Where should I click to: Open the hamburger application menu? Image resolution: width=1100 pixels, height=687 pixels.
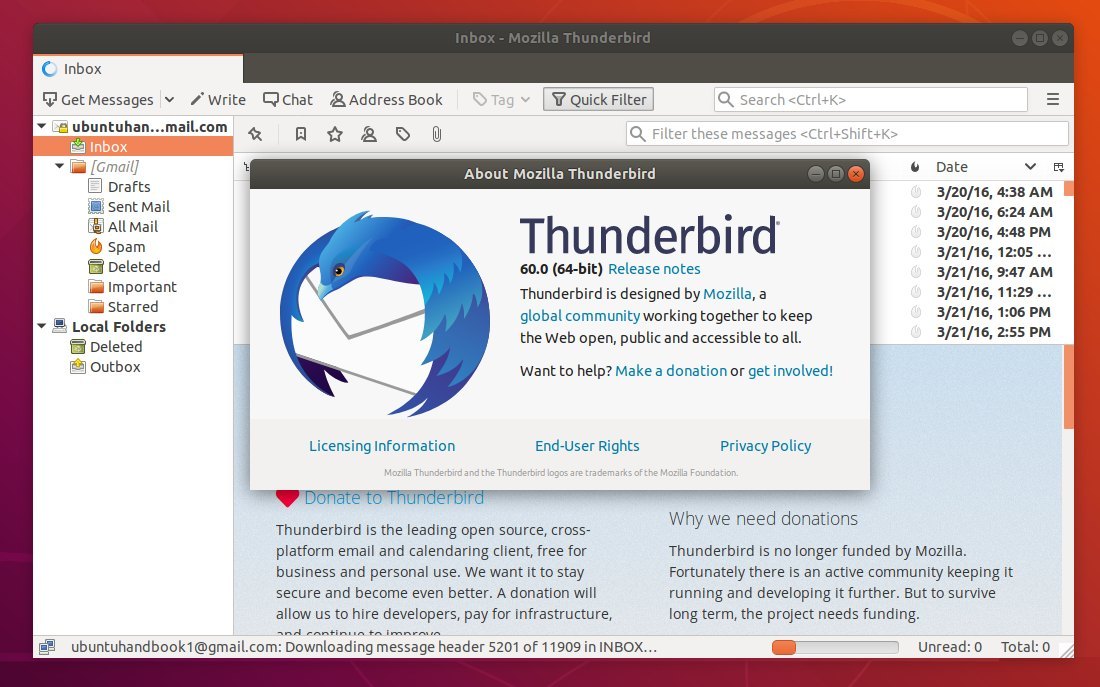click(x=1053, y=100)
